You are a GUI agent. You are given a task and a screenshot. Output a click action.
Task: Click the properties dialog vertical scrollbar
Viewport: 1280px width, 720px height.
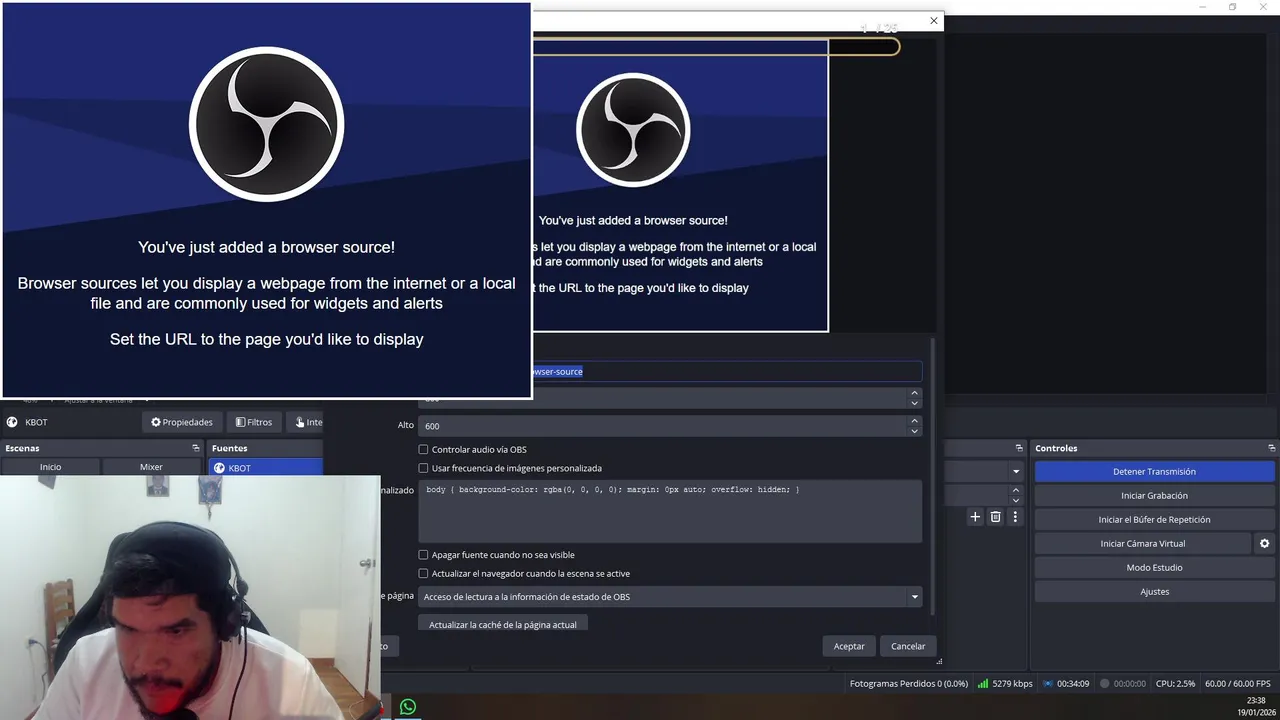click(933, 475)
